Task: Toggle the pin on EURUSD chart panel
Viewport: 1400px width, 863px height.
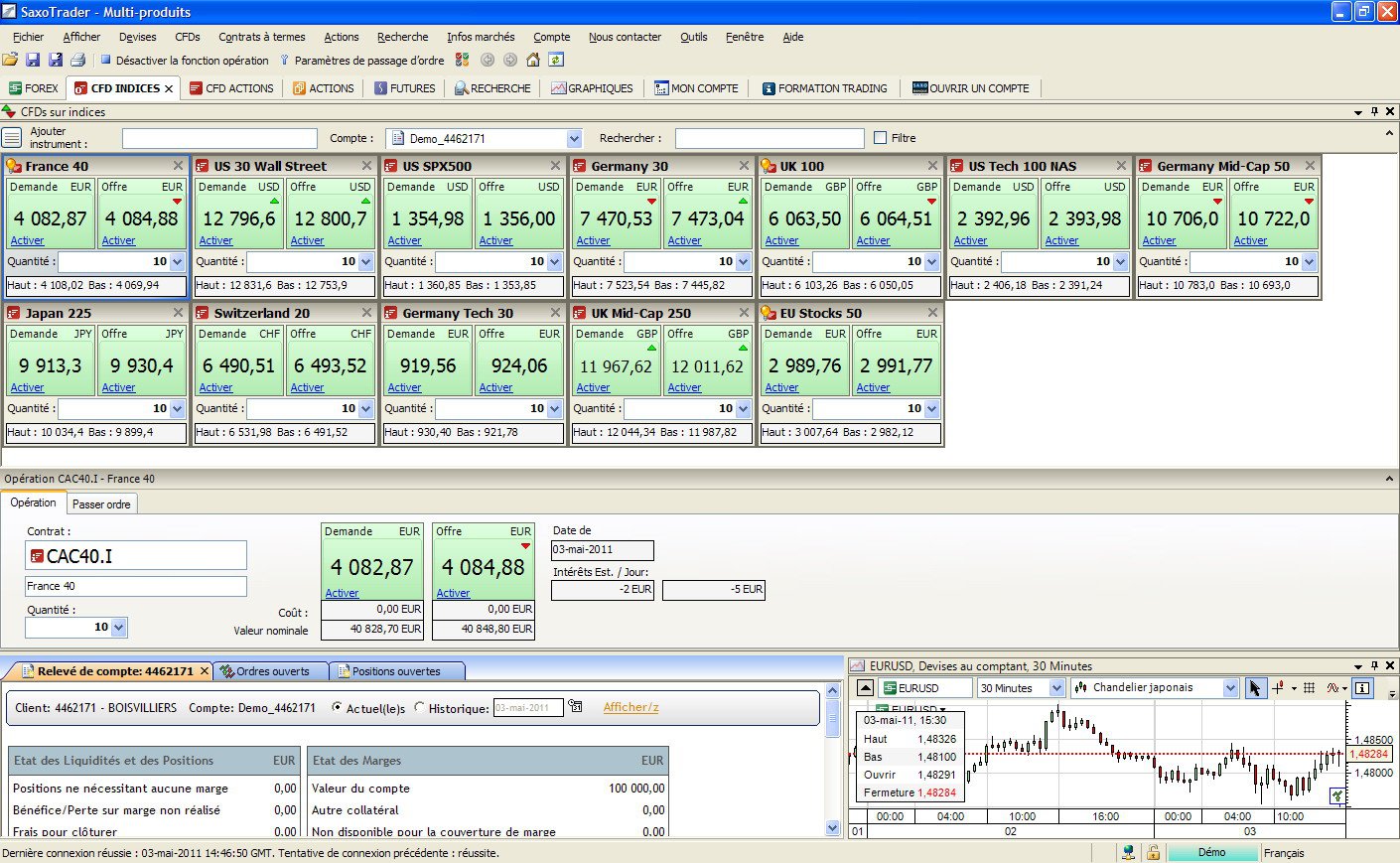Action: point(1374,666)
